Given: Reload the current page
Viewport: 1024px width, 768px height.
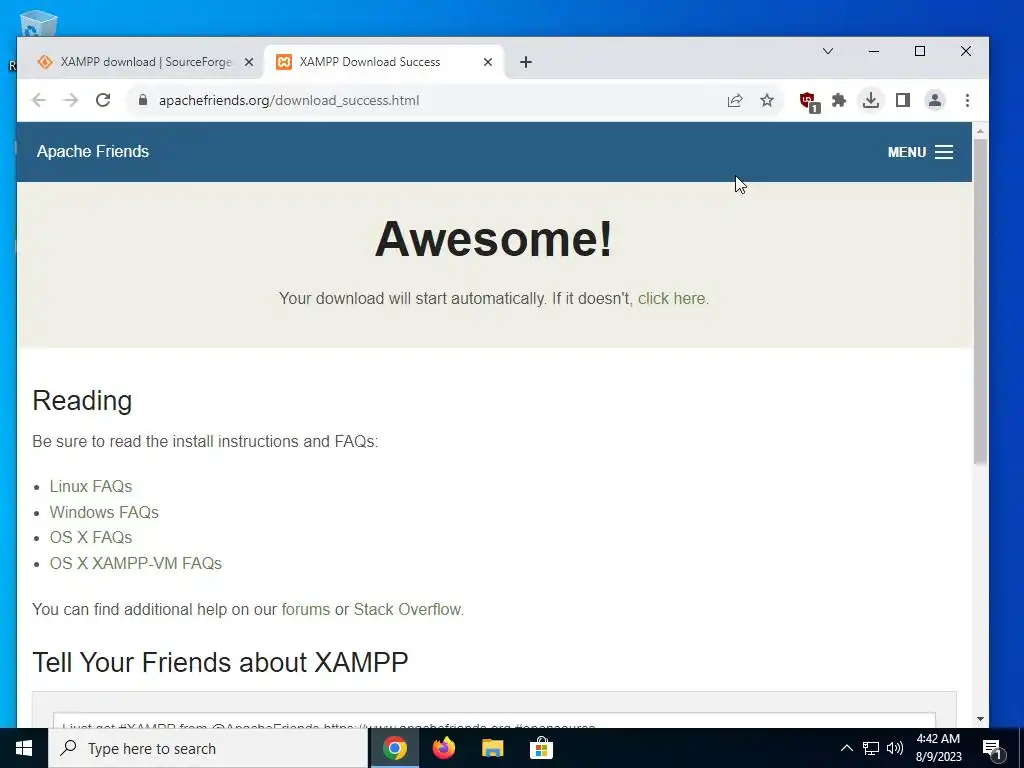Looking at the screenshot, I should [103, 101].
